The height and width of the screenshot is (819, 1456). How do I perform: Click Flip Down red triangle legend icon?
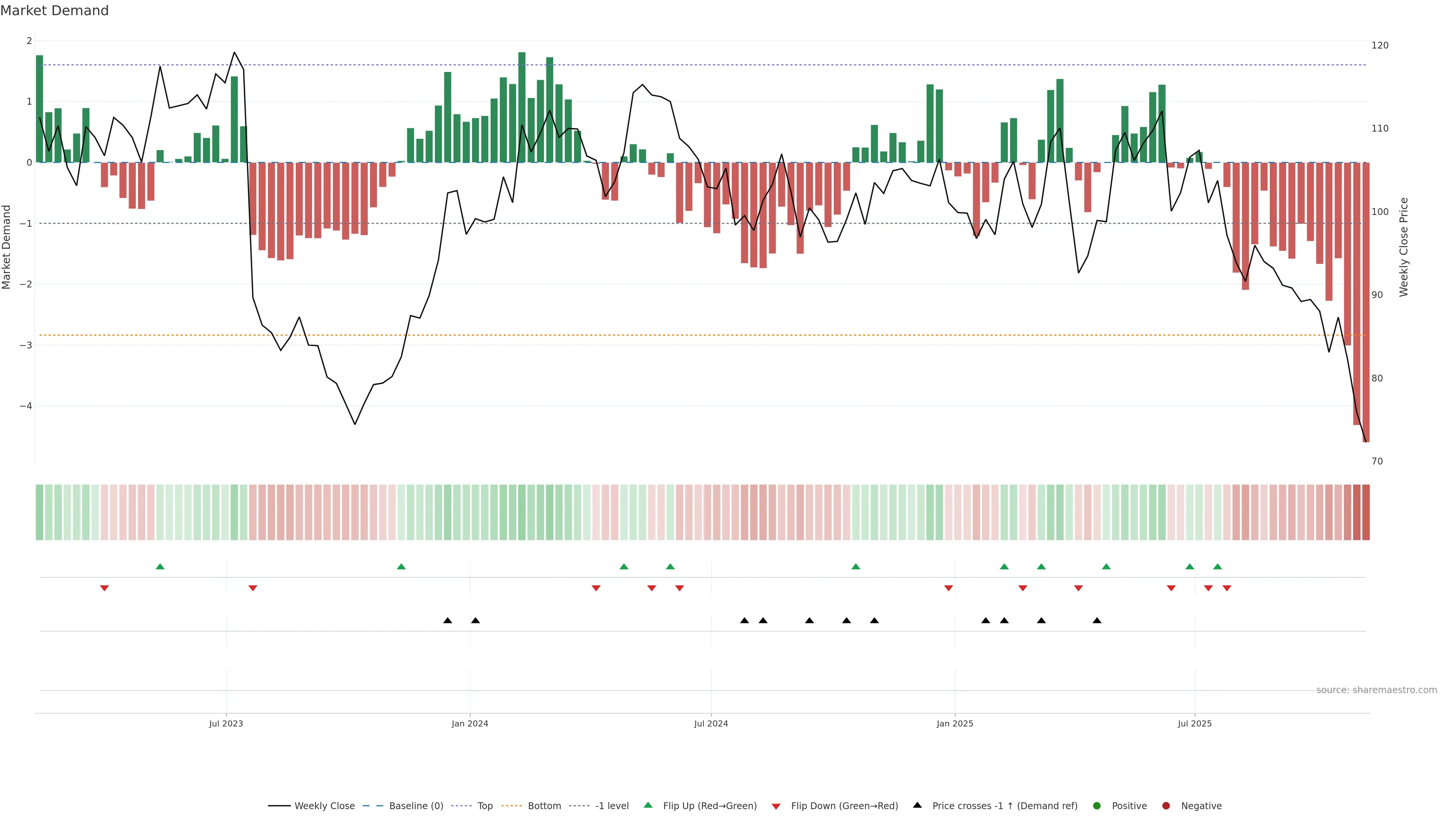pyautogui.click(x=776, y=806)
